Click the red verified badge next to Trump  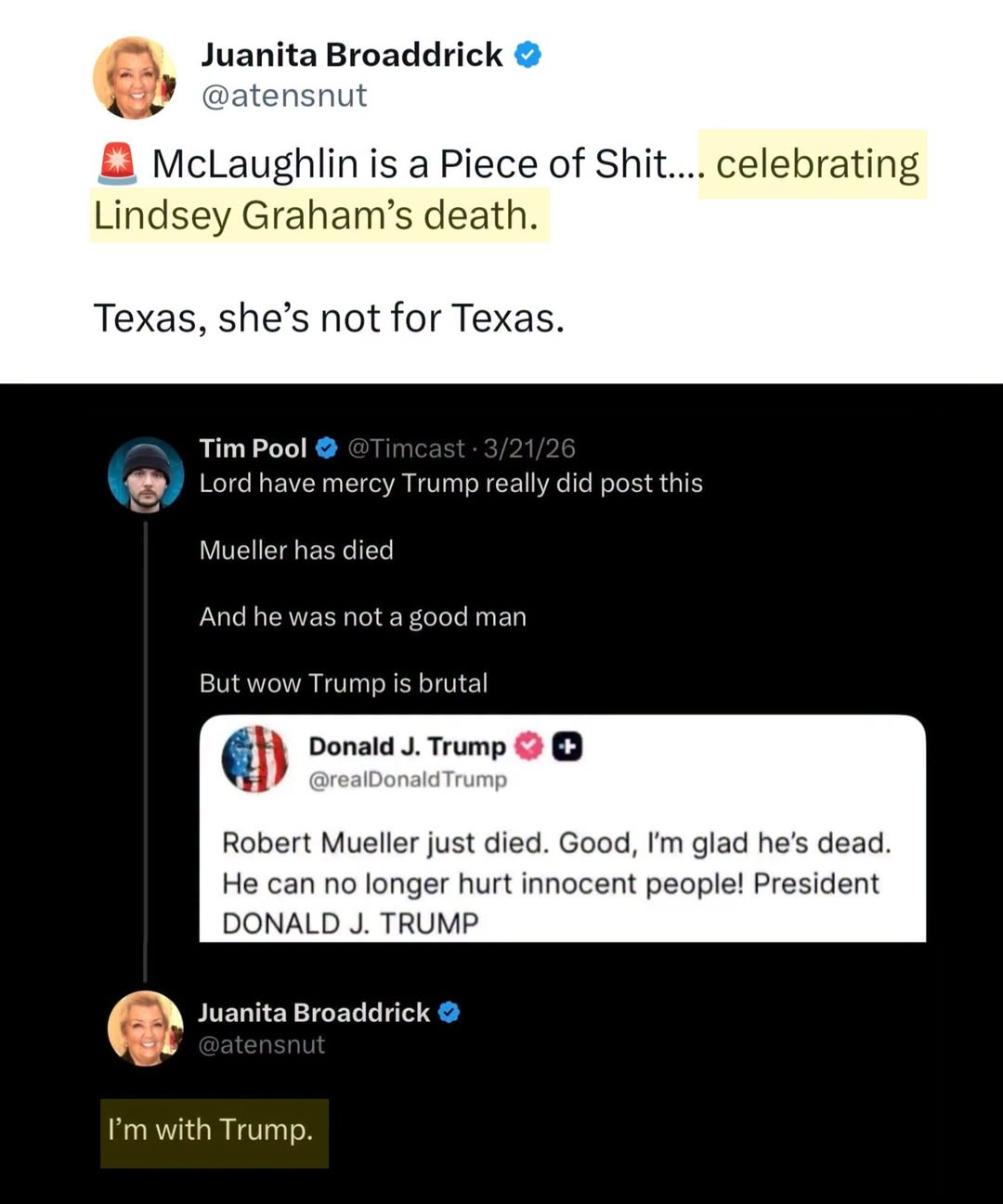click(x=528, y=746)
